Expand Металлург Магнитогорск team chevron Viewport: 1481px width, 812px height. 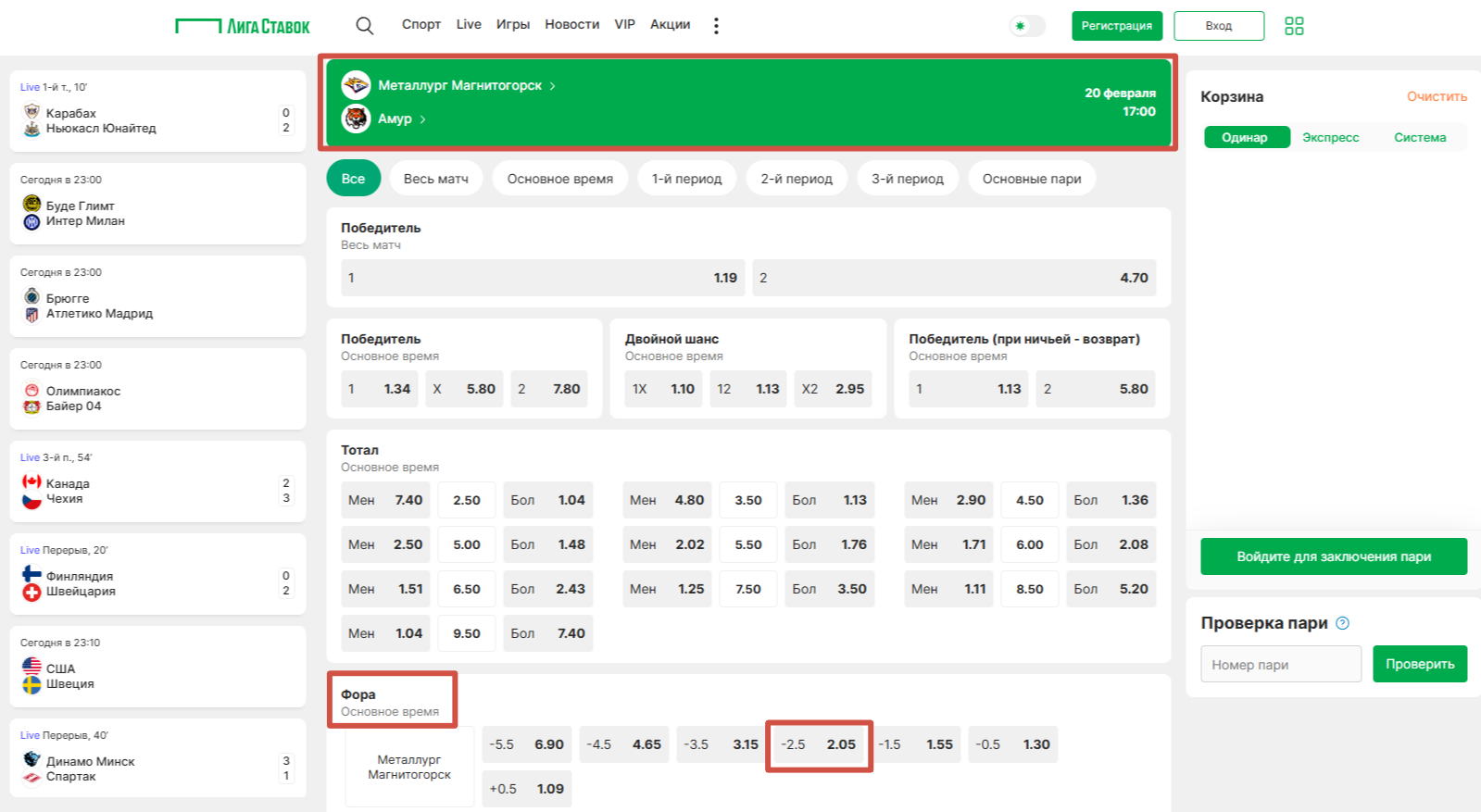[553, 86]
